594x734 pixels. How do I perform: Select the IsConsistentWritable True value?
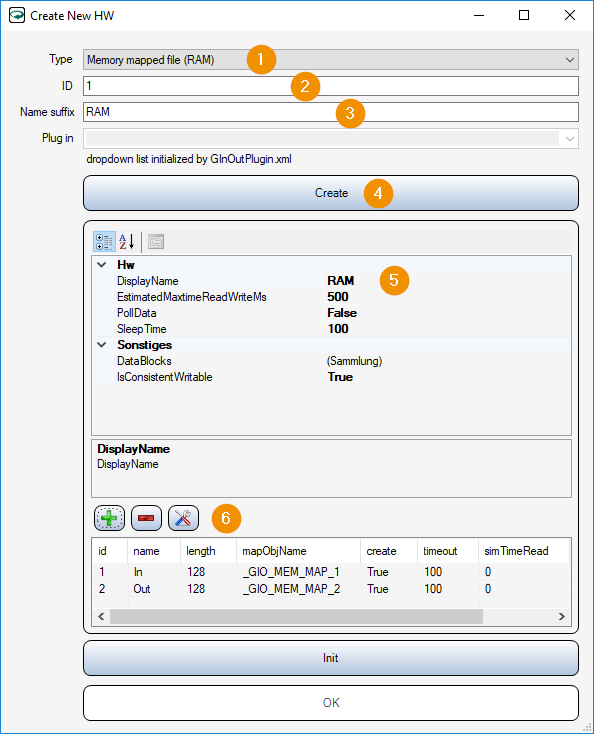(340, 377)
